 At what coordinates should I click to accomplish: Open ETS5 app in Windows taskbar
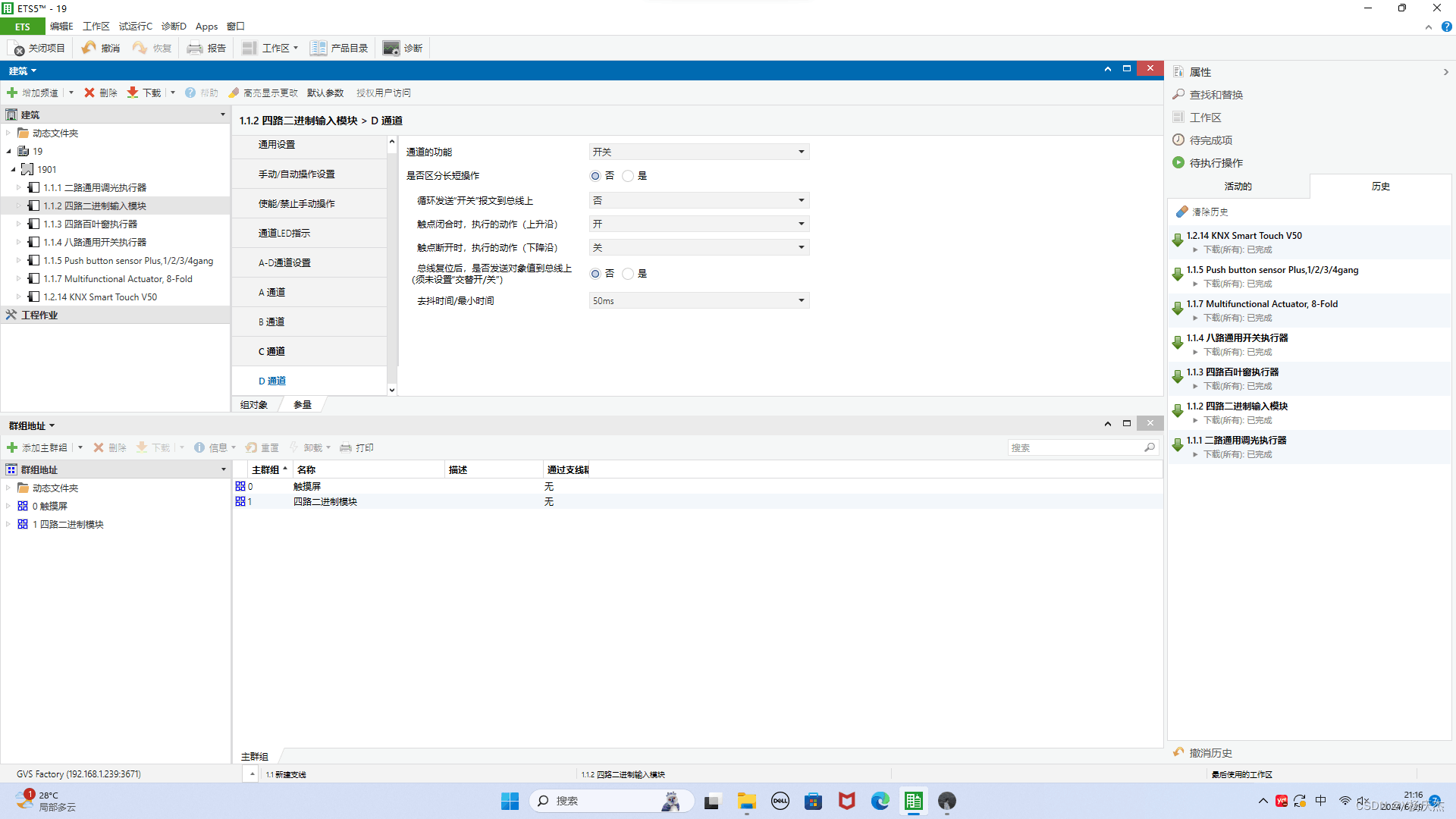913,801
